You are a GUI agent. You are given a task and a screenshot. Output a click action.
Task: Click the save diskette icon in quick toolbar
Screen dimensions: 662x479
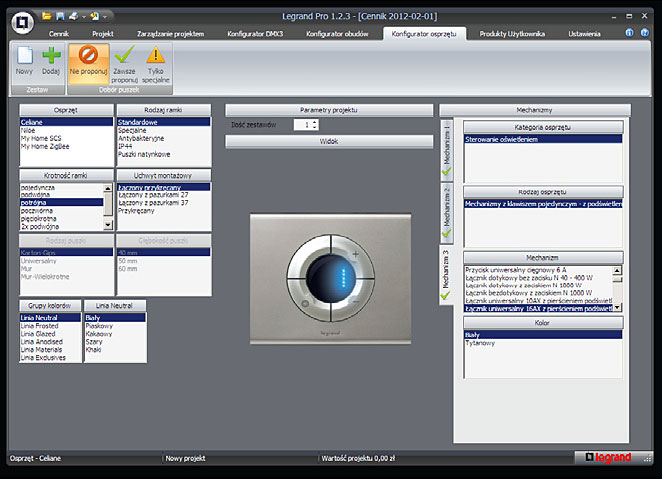pyautogui.click(x=60, y=16)
